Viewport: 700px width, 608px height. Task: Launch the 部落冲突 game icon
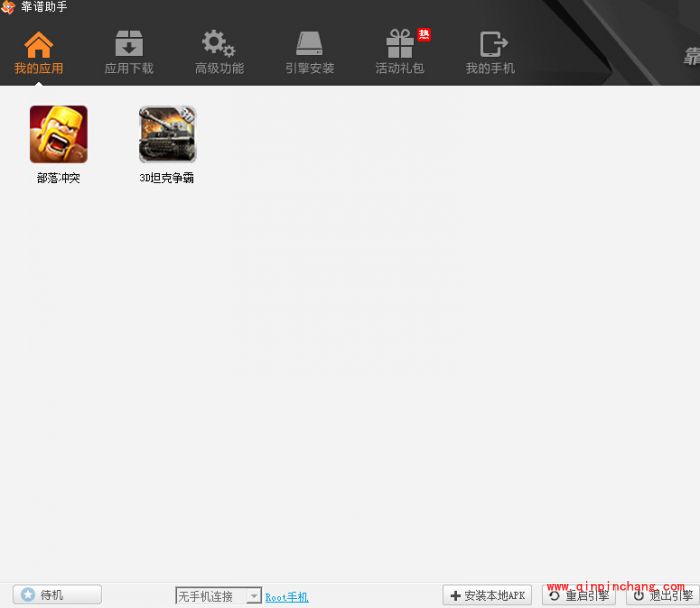click(x=58, y=134)
